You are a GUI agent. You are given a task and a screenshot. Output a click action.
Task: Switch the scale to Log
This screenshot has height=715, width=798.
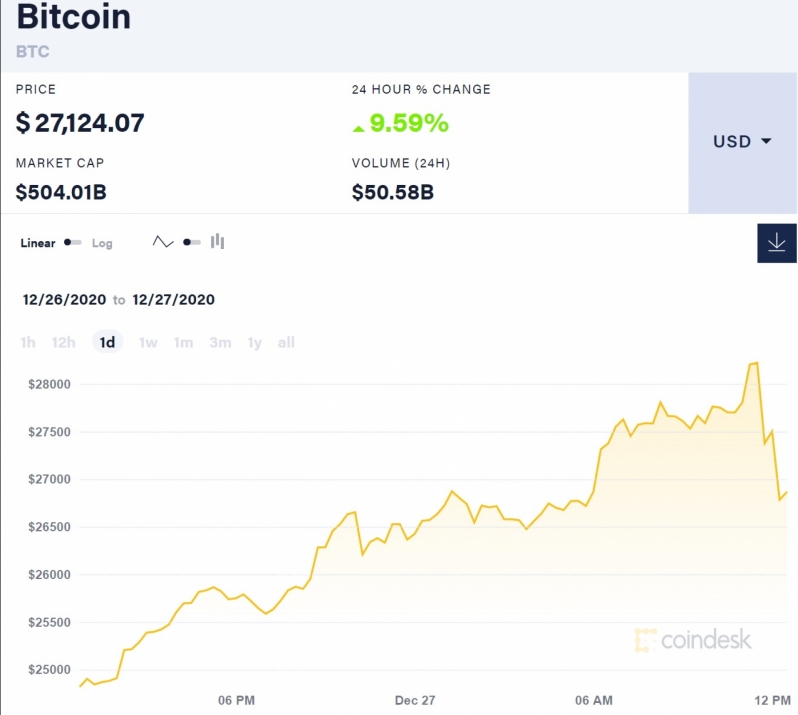pos(102,243)
